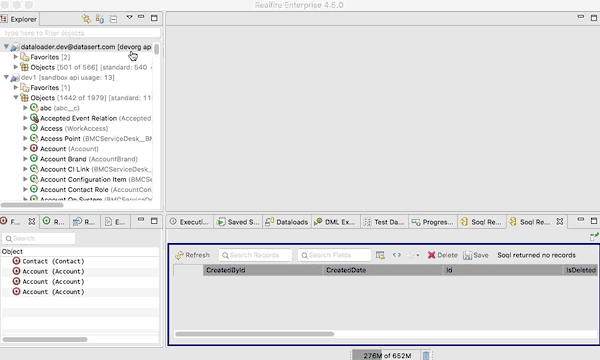
Task: Expand the Accepted Event Relation object
Action: (25, 118)
